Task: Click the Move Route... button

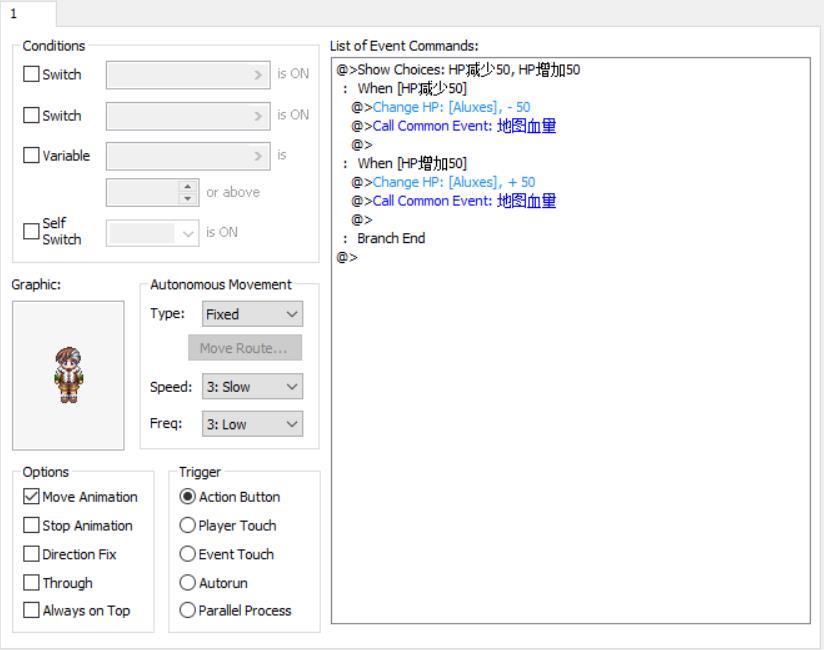Action: click(245, 348)
